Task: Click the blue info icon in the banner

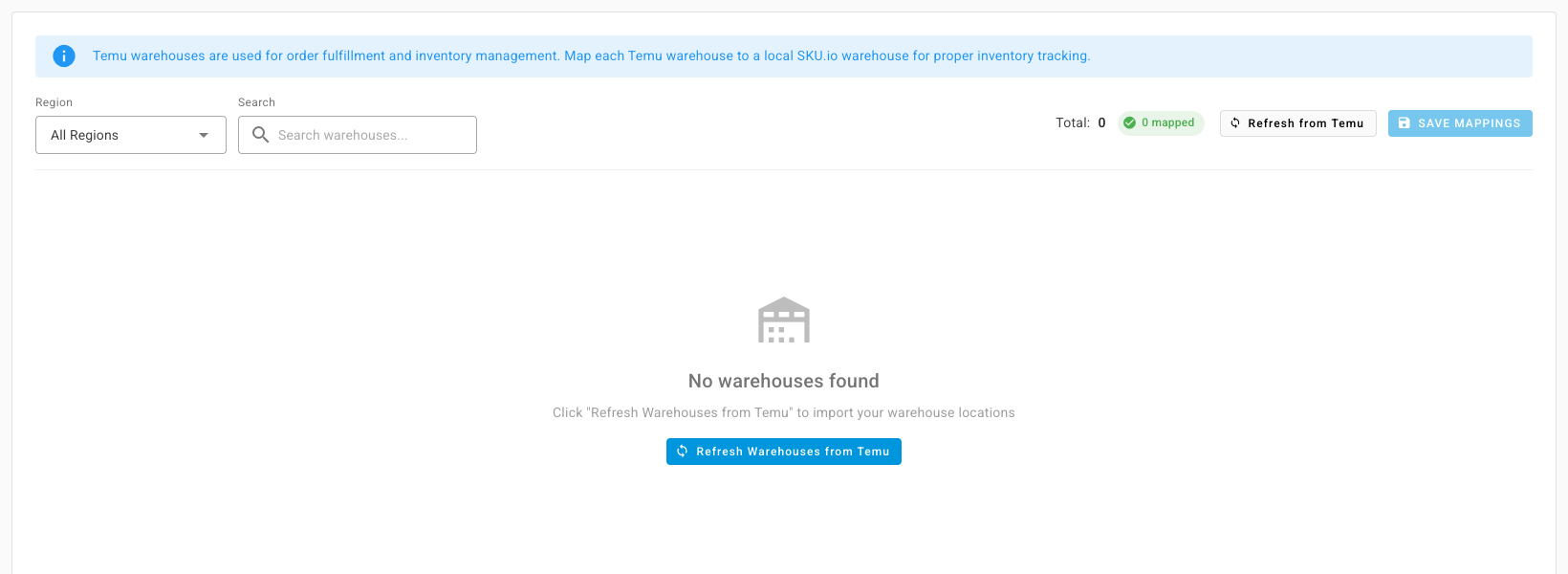Action: click(64, 56)
